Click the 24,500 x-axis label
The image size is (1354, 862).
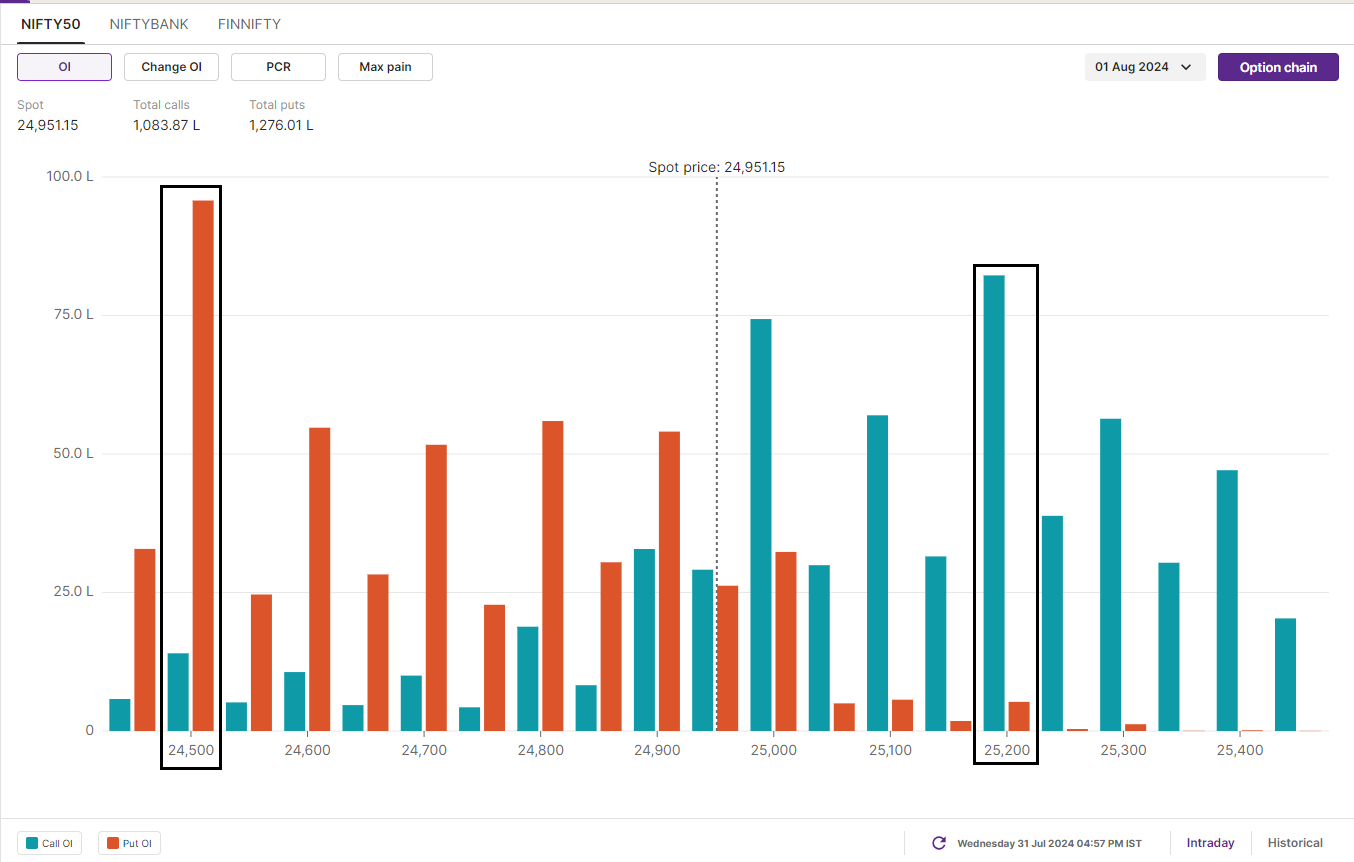(x=190, y=750)
